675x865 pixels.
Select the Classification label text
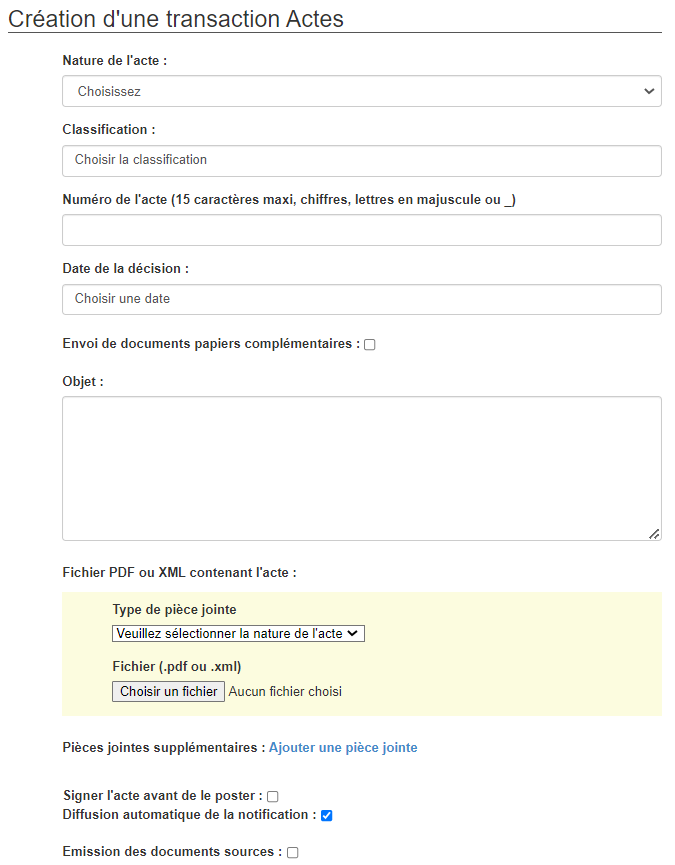click(108, 130)
